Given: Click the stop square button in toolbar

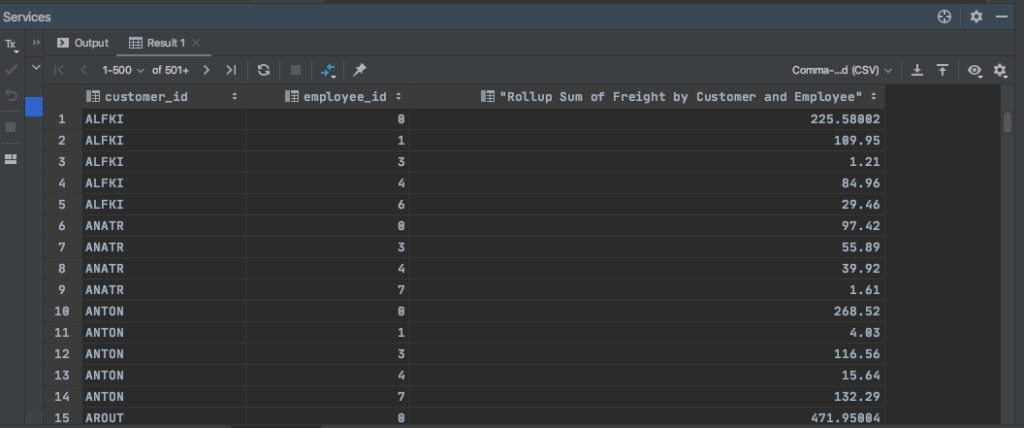Looking at the screenshot, I should tap(296, 70).
